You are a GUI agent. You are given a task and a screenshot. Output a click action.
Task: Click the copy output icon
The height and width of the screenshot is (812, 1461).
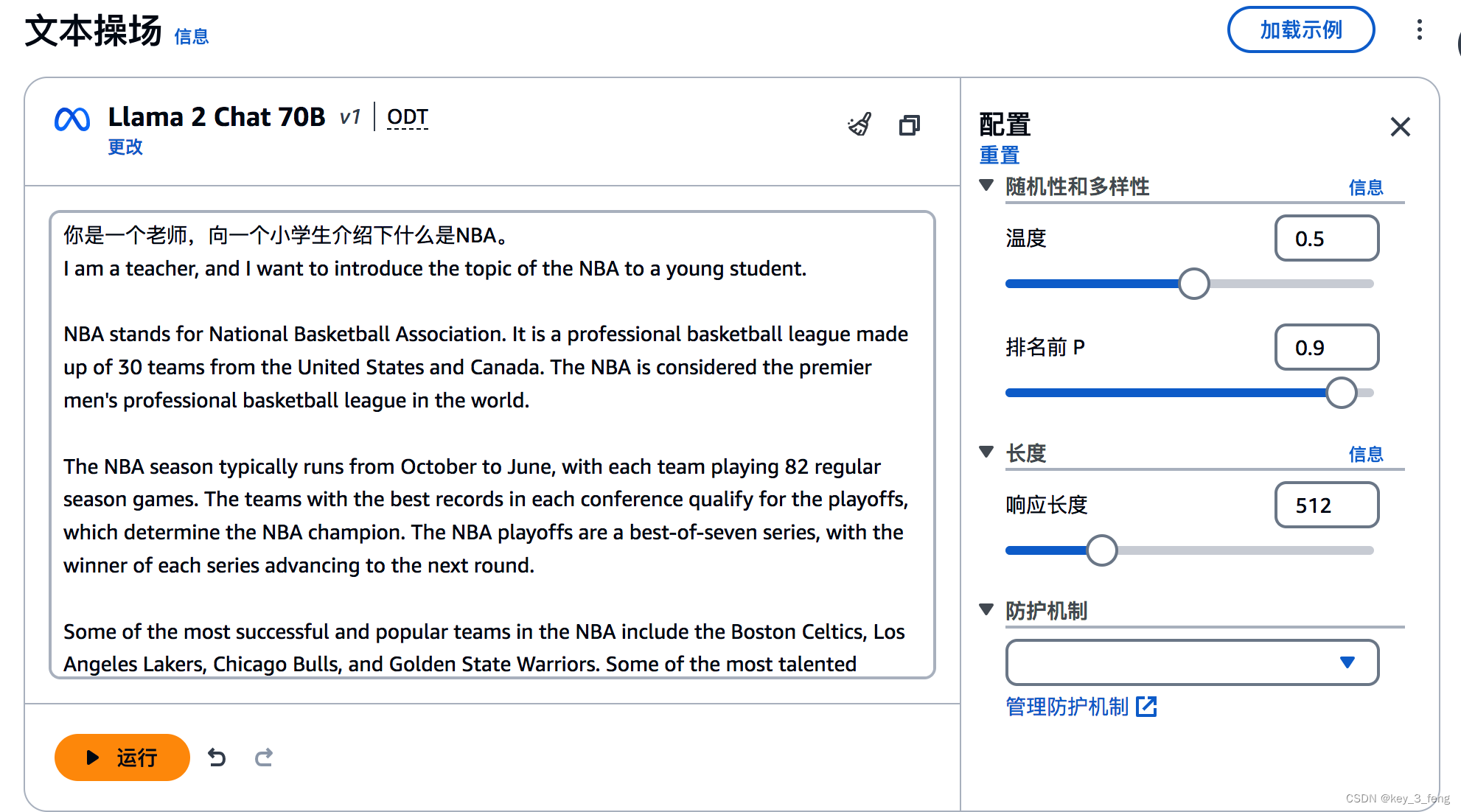tap(910, 125)
